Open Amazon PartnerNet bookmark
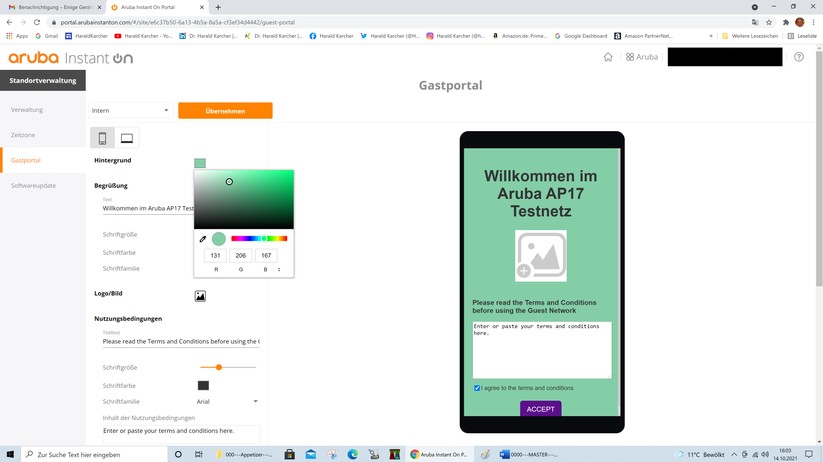Screen dimensions: 823x462 coord(643,36)
